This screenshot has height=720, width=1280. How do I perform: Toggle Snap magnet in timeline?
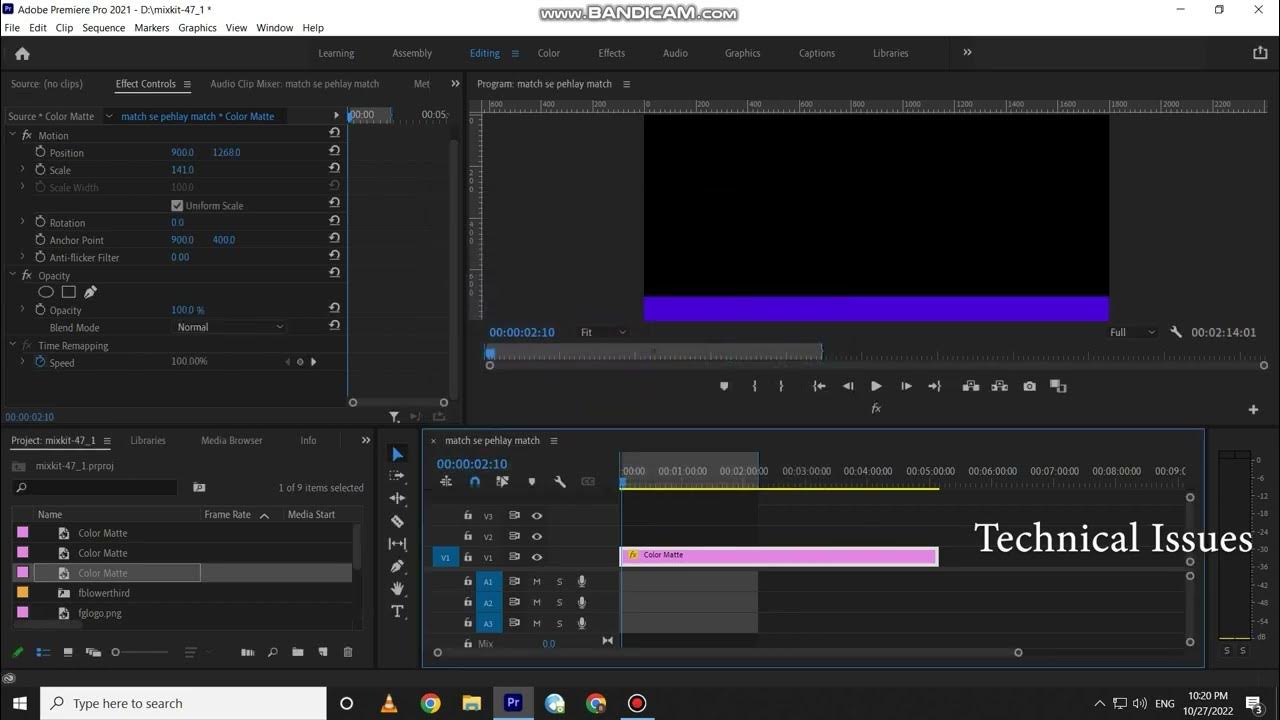tap(475, 482)
